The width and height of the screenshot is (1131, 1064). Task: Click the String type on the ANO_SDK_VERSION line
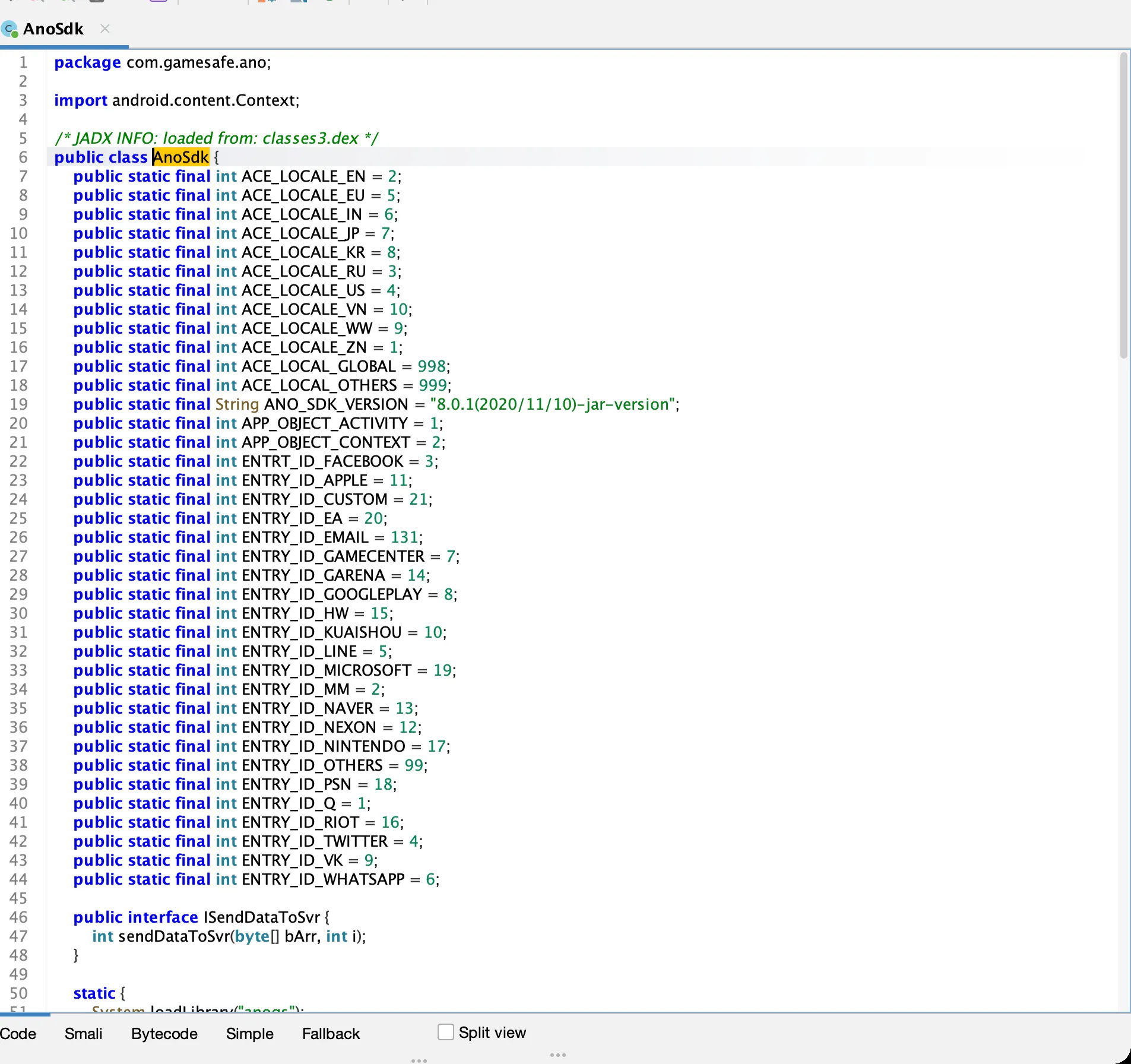[x=237, y=404]
